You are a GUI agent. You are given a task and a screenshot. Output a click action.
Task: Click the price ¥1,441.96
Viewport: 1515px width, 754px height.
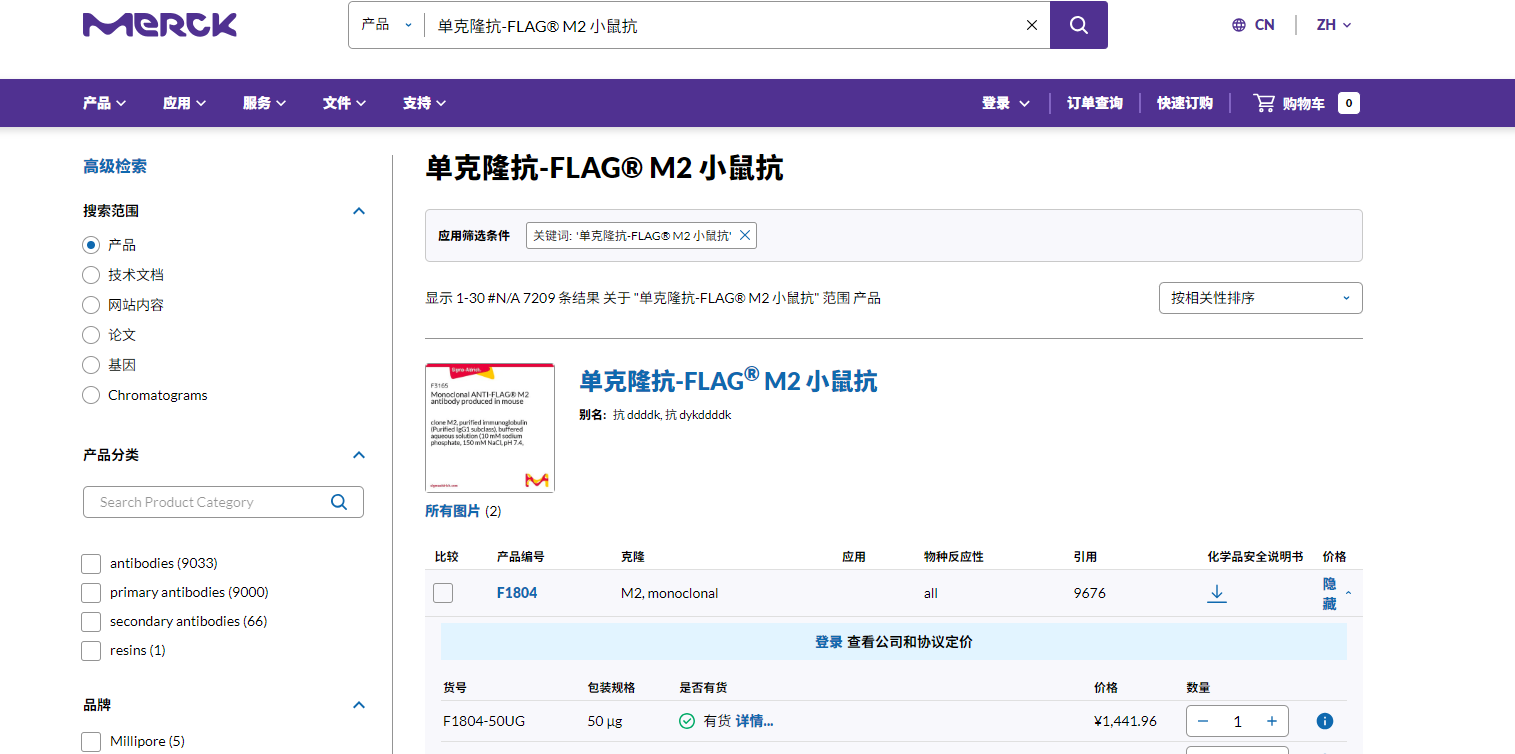1126,721
